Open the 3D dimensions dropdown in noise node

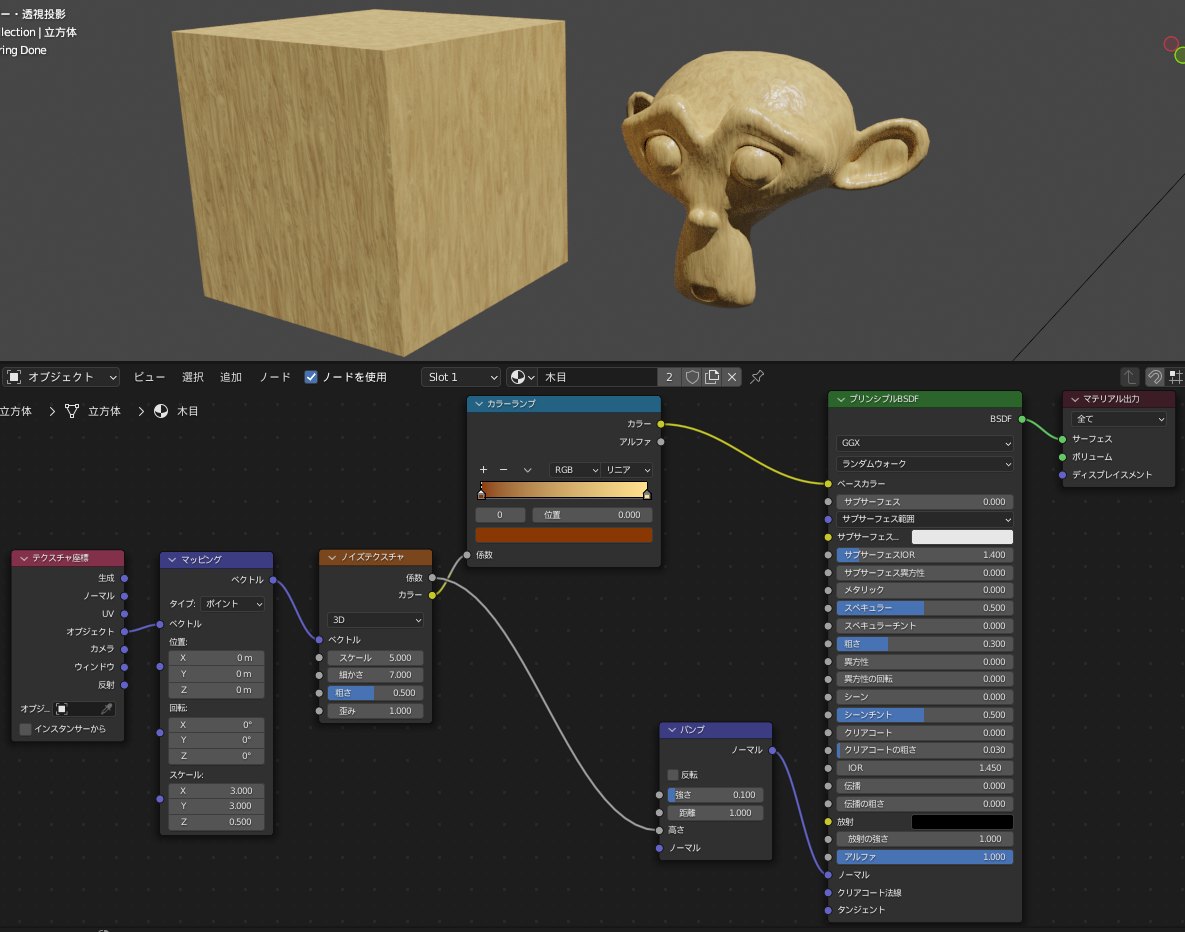click(376, 620)
